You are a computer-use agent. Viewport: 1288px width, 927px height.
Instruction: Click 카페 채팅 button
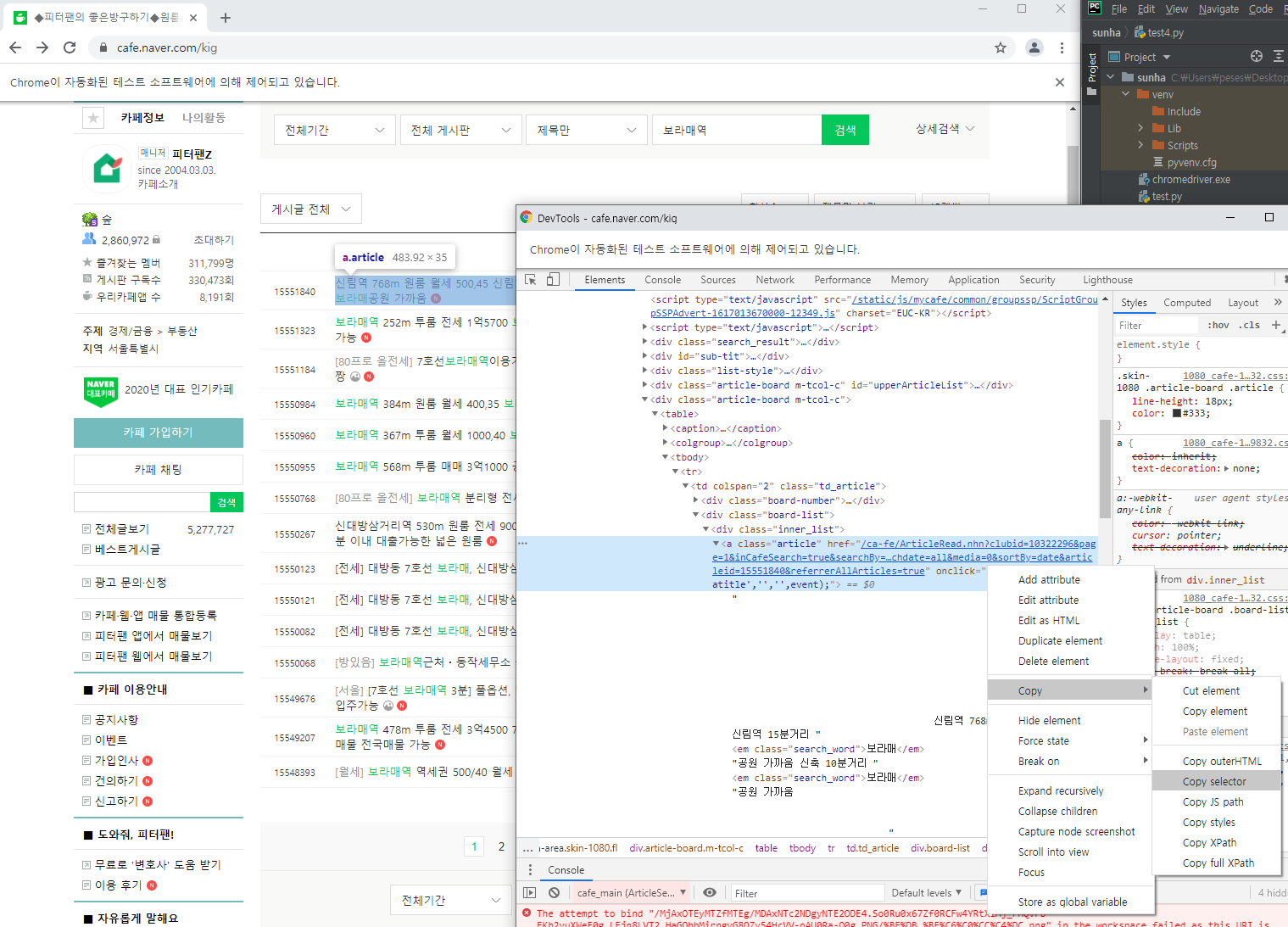(x=159, y=470)
